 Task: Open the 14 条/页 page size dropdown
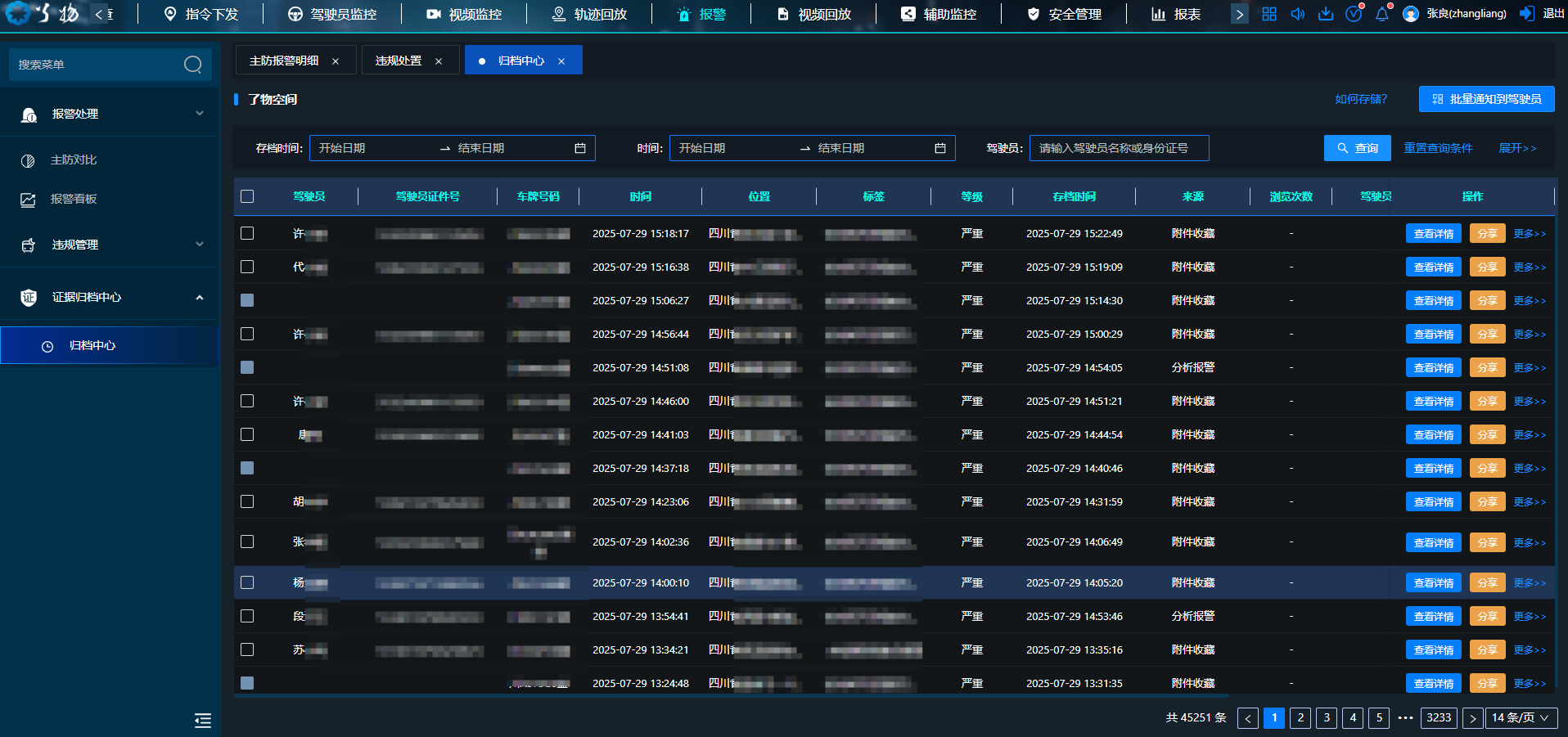click(x=1521, y=717)
